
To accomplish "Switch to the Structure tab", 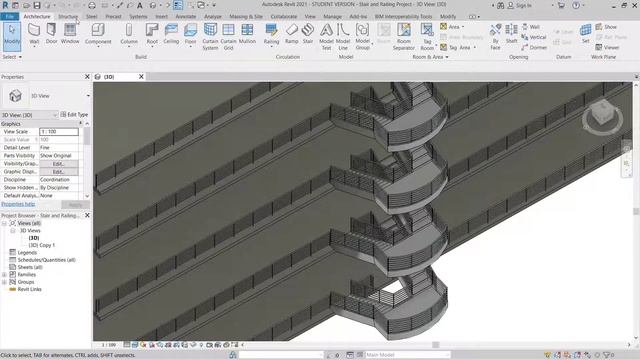I will tap(68, 16).
